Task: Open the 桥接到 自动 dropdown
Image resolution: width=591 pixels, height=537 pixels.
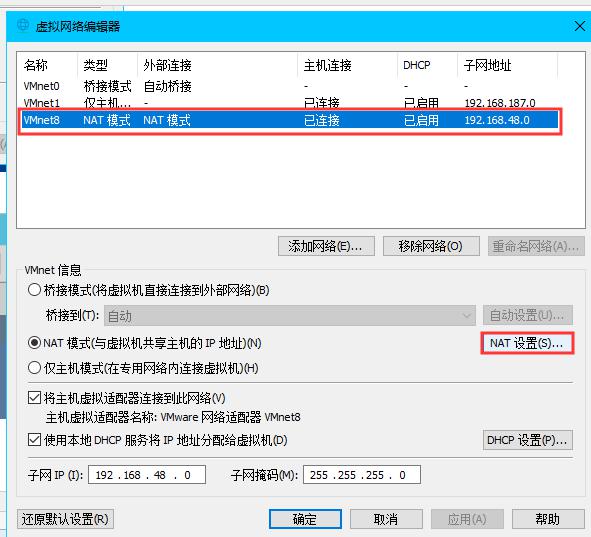Action: pyautogui.click(x=289, y=316)
